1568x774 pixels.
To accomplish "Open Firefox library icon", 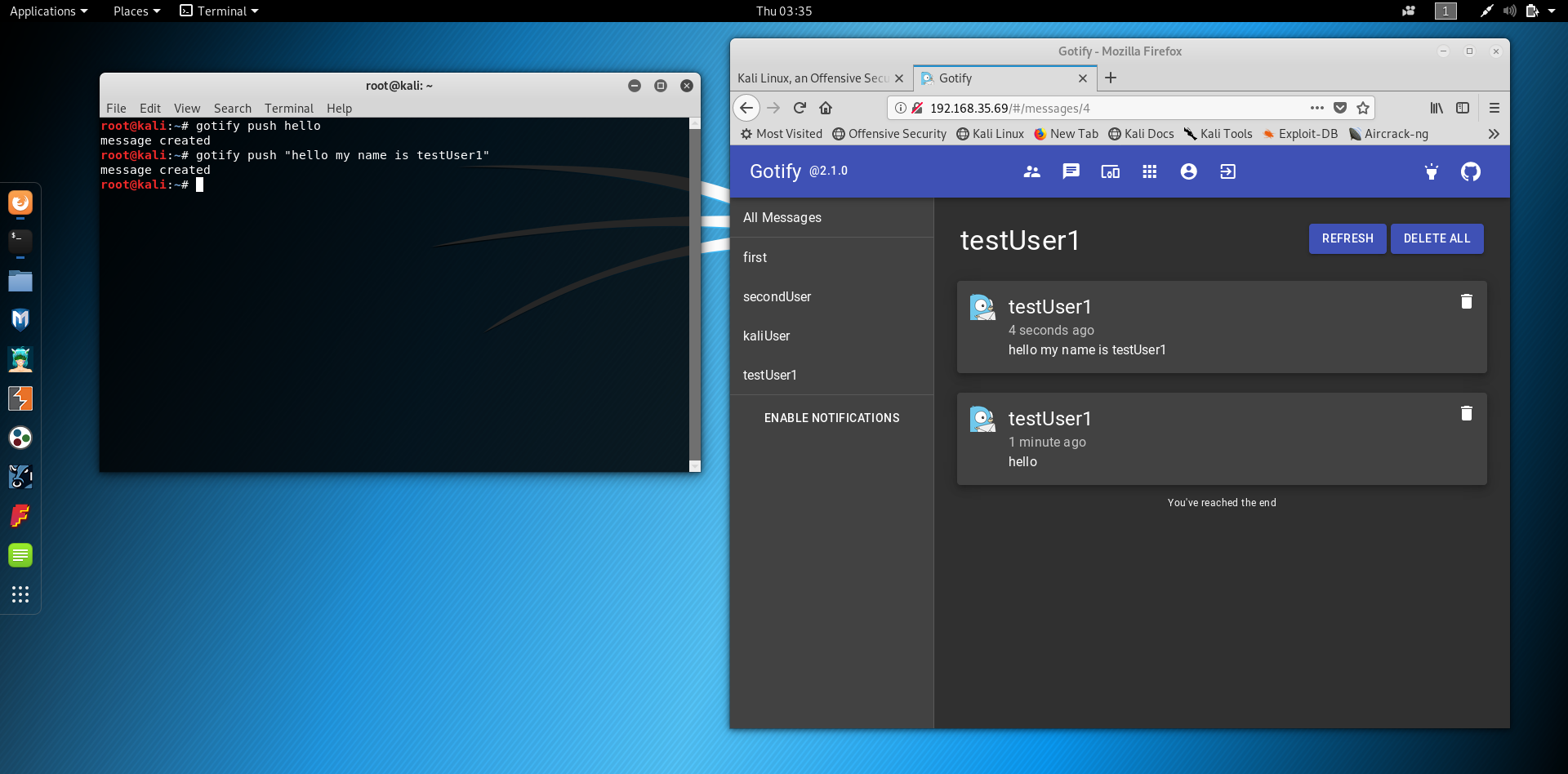I will pos(1437,108).
